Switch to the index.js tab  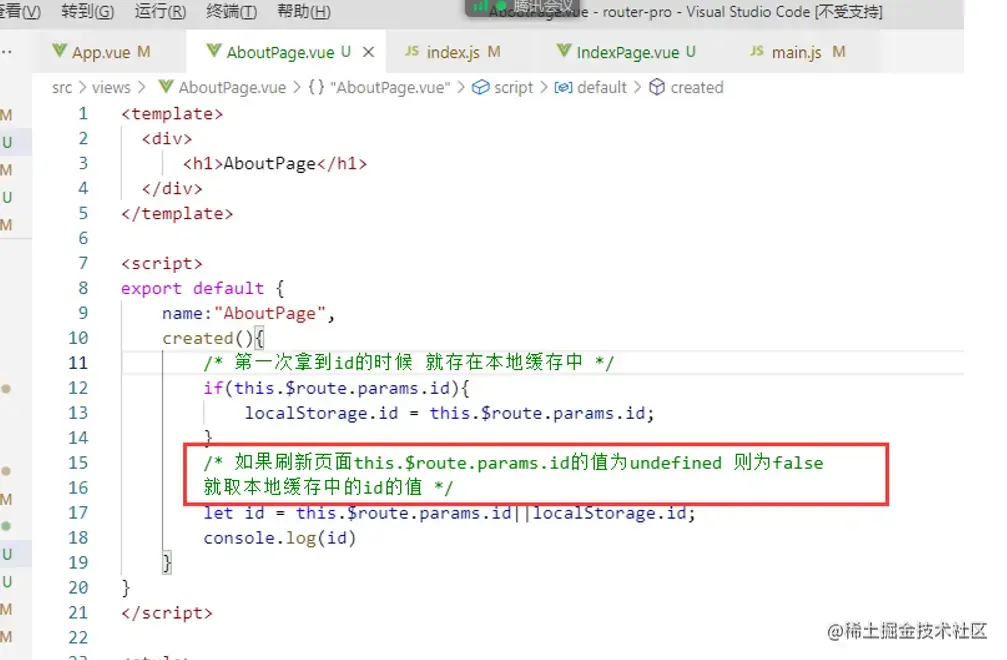click(453, 52)
